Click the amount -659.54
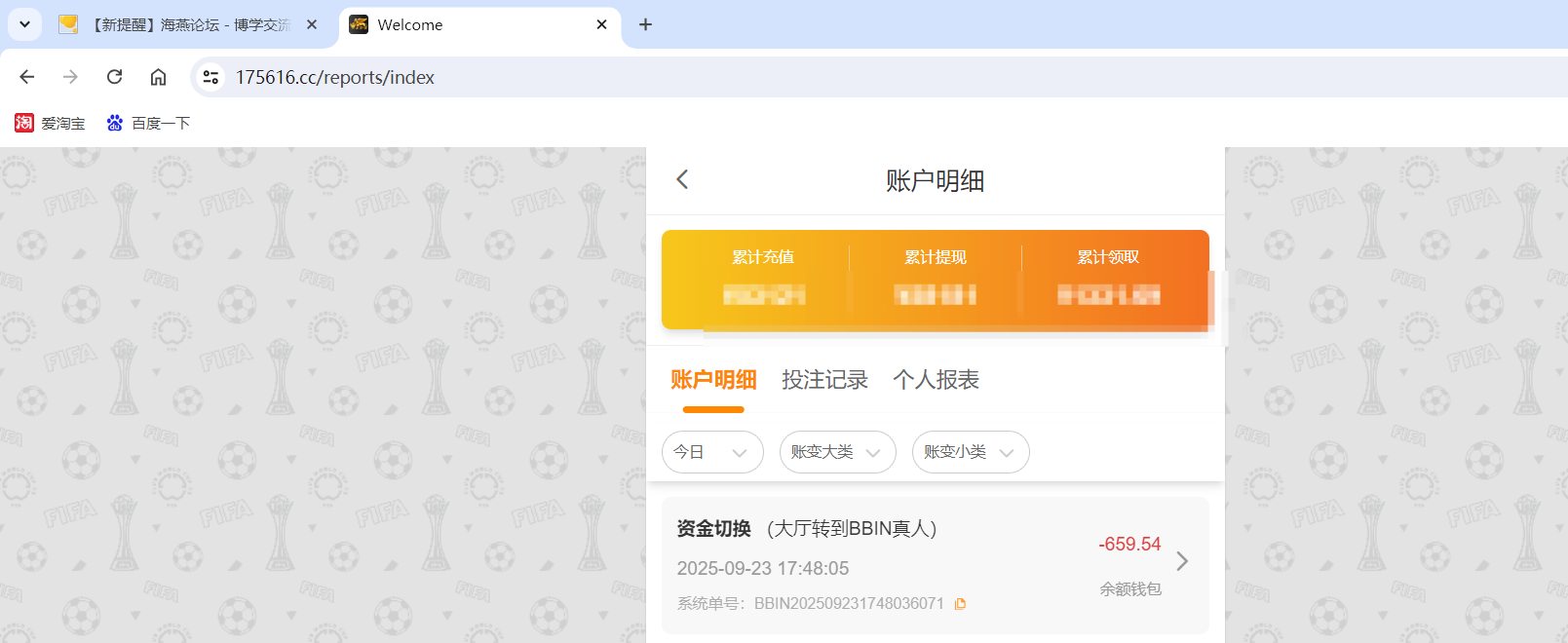 click(x=1129, y=545)
